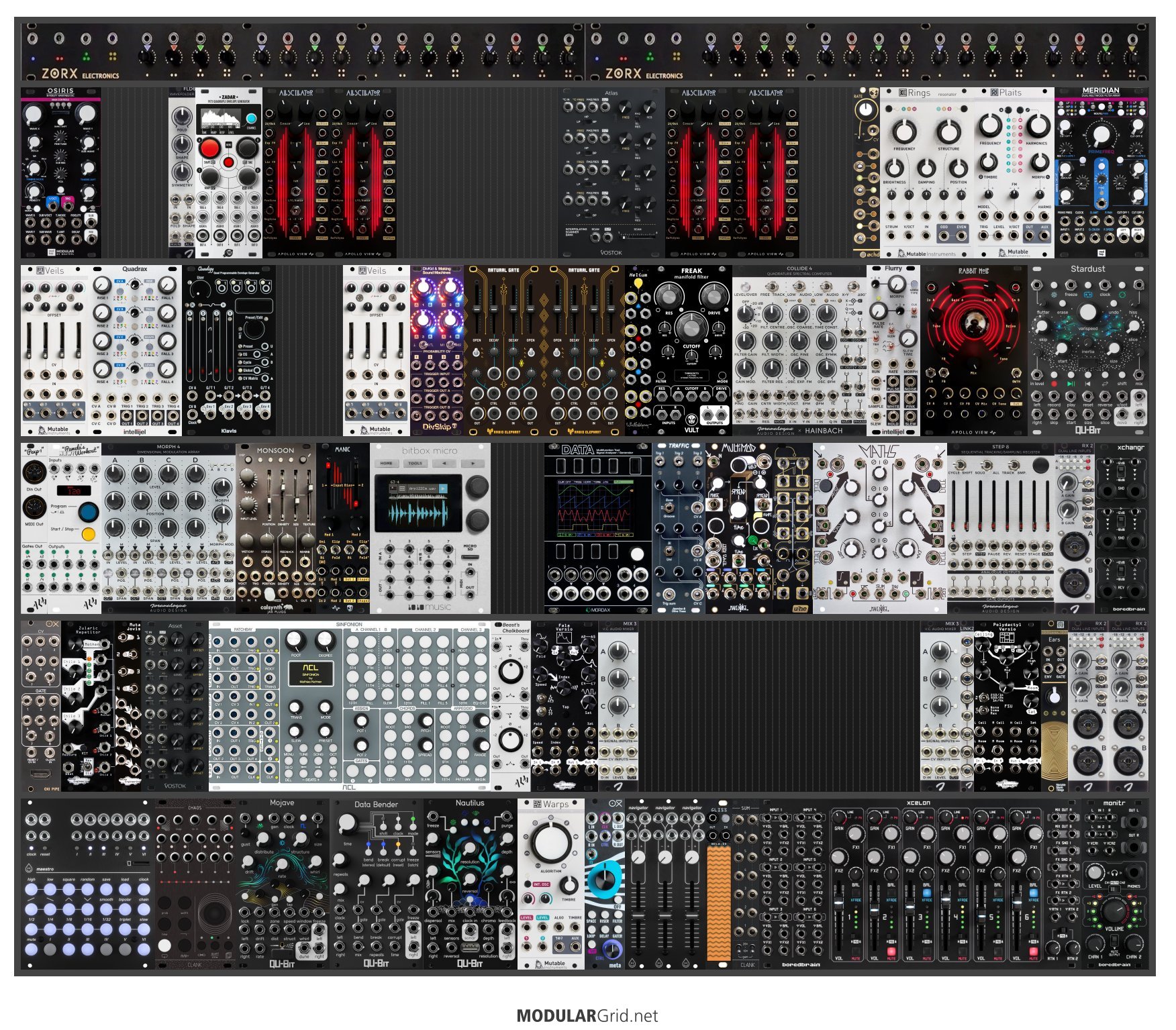Click the FALL 1 knob on Quadrax
Screen dimensions: 1176x1030
pos(167,285)
